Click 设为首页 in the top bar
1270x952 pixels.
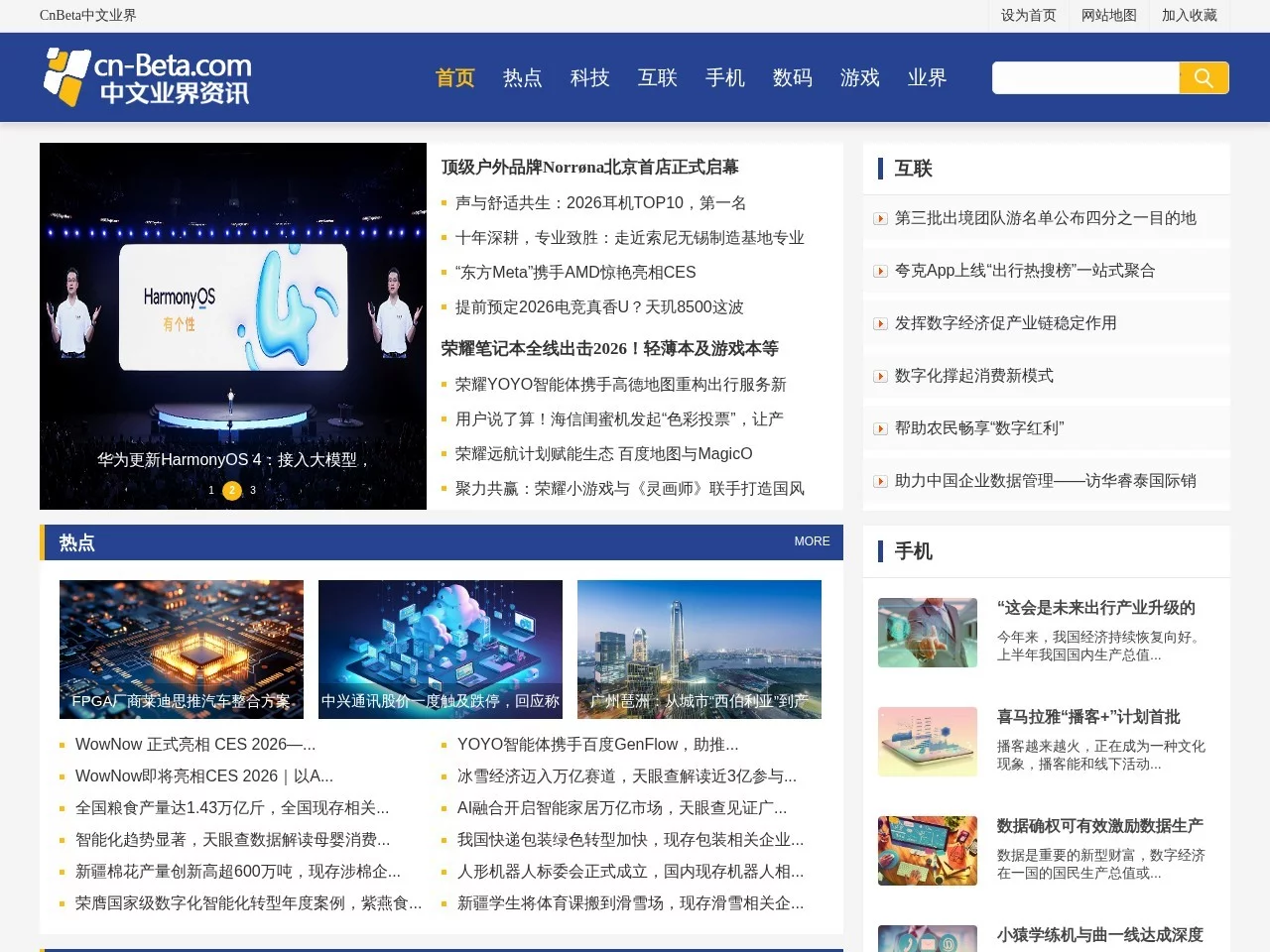[1028, 15]
